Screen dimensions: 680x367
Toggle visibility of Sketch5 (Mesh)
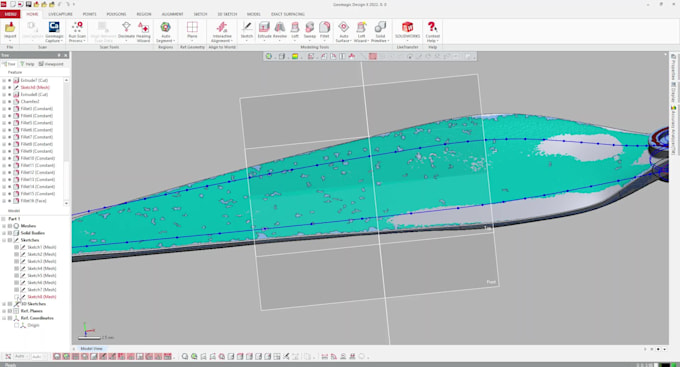click(16, 275)
